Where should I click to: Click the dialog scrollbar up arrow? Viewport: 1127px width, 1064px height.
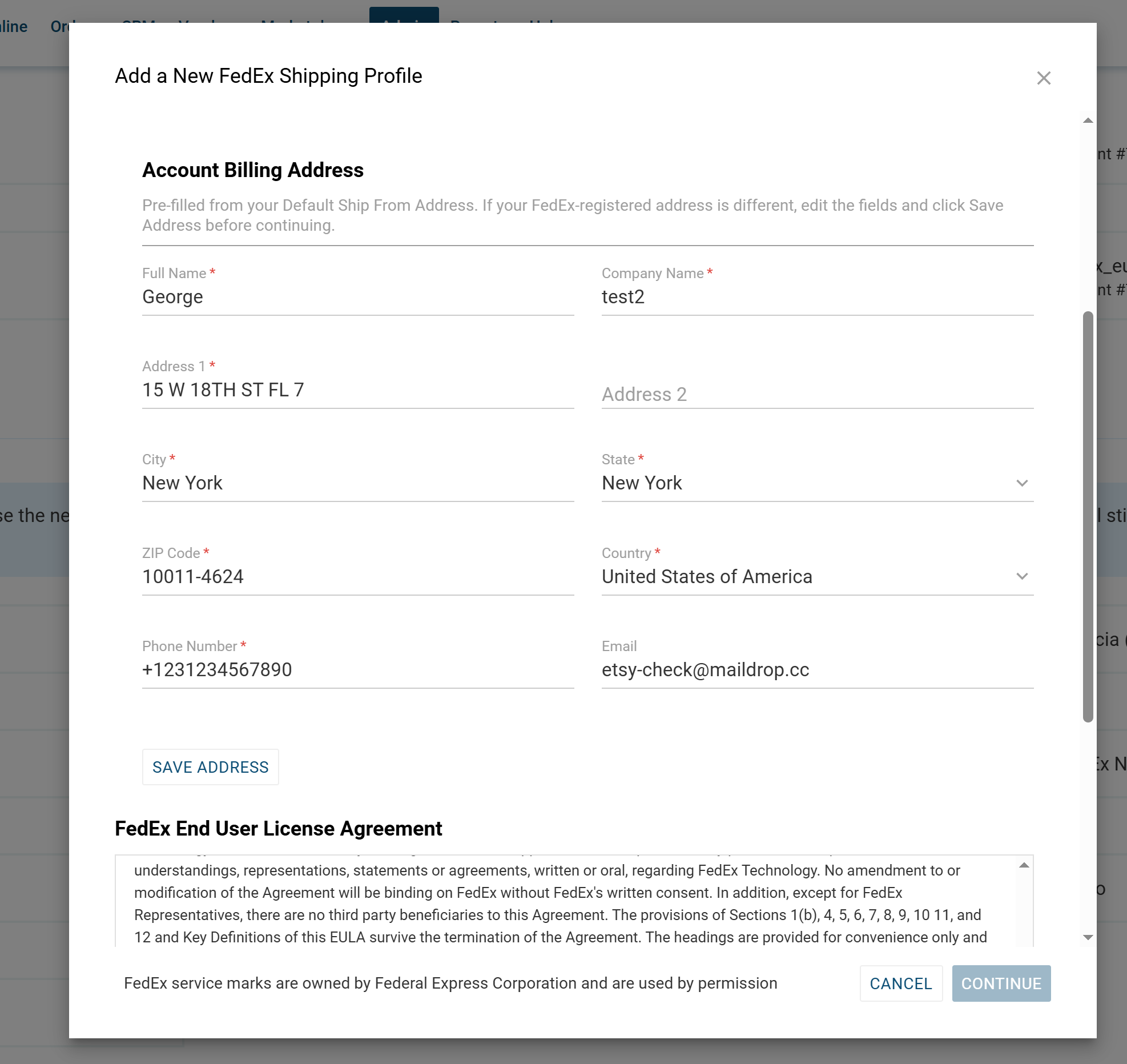tap(1088, 121)
